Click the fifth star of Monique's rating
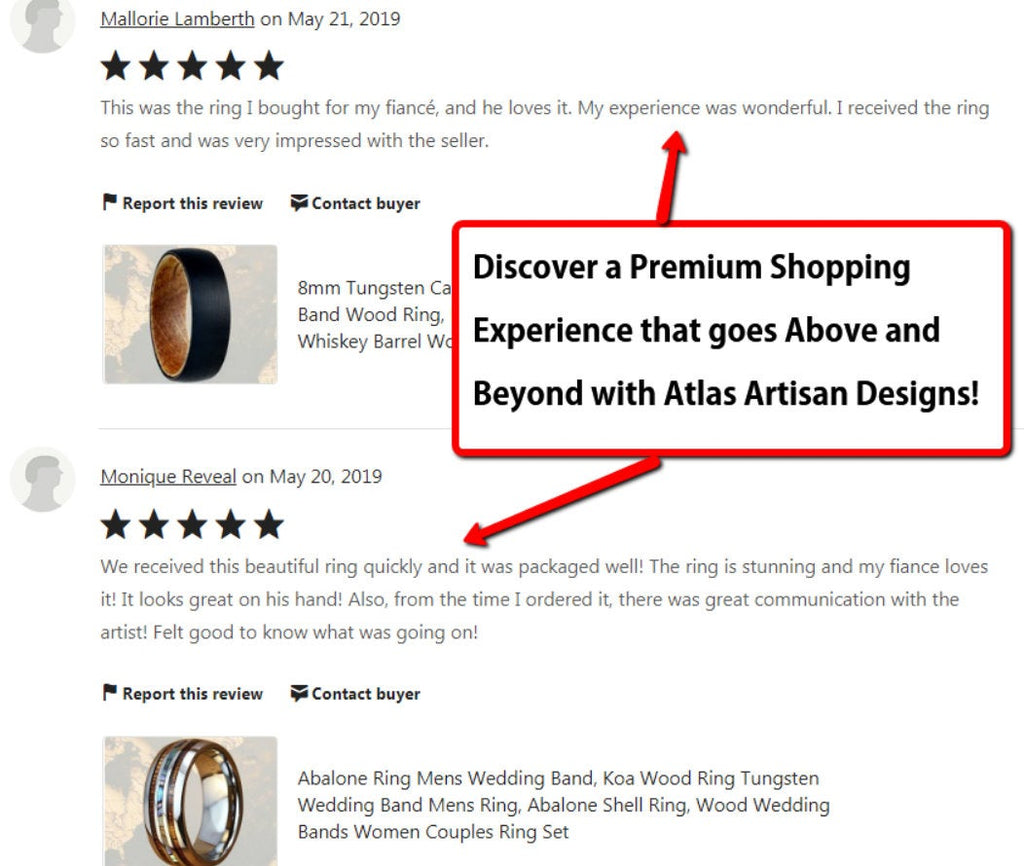This screenshot has width=1024, height=866. [x=268, y=524]
